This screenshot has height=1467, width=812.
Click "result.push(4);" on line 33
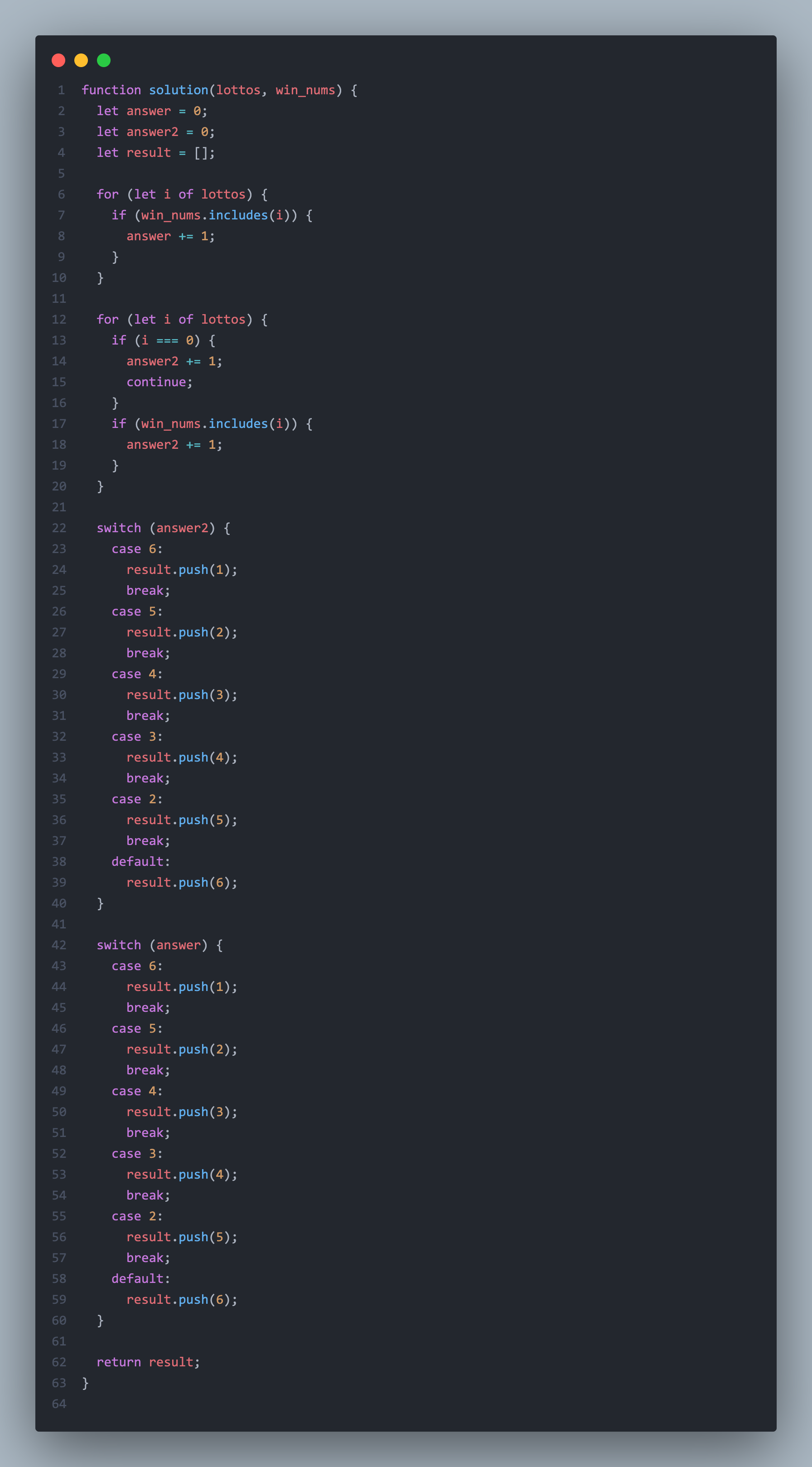pyautogui.click(x=182, y=758)
